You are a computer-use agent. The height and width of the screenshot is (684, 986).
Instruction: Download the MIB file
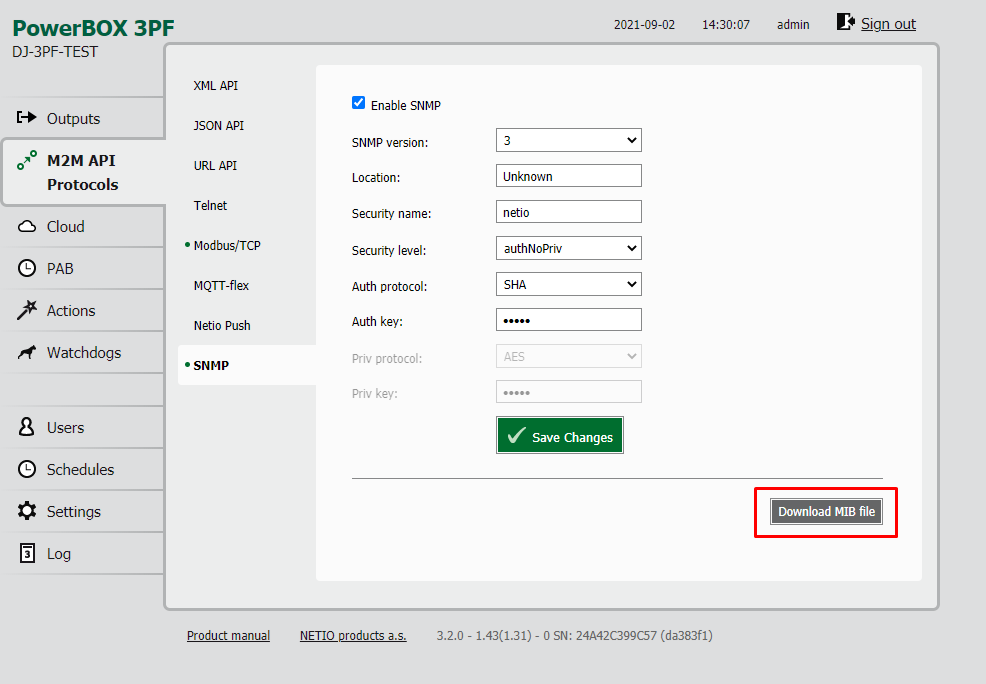tap(826, 512)
